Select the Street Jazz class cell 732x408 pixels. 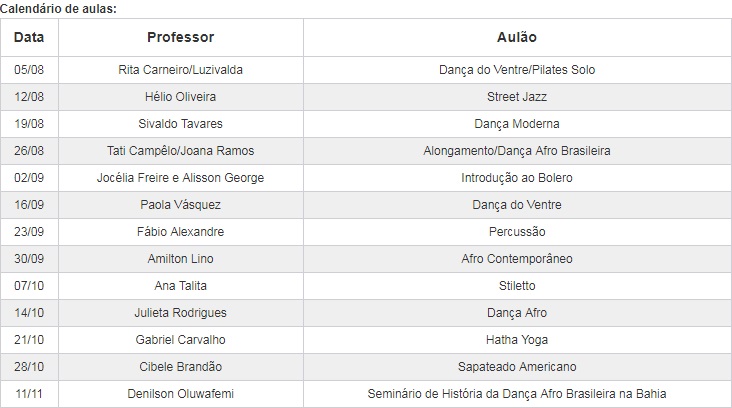coord(517,97)
